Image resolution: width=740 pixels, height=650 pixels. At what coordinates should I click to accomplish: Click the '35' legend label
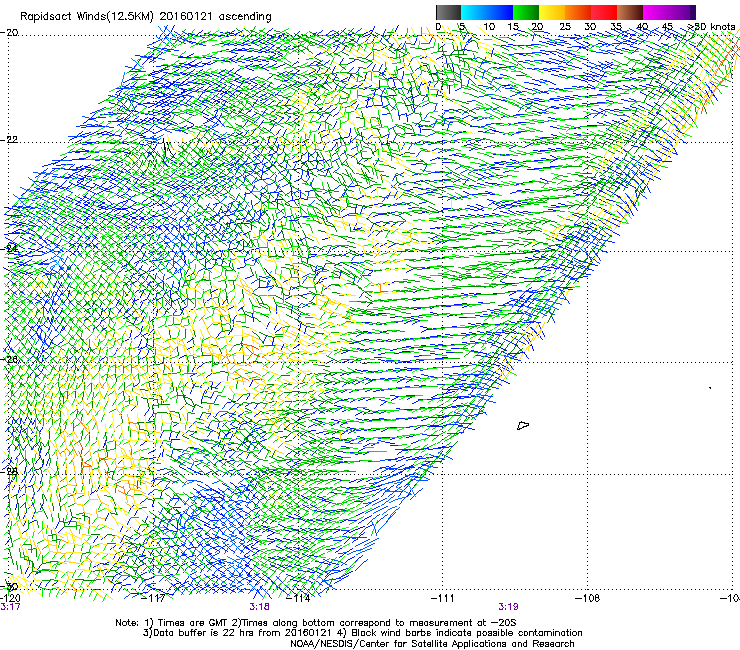[x=616, y=27]
